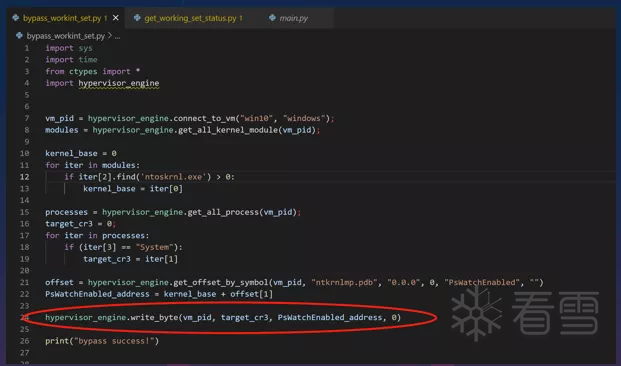Click line number 24 gutter breakpoint area
The width and height of the screenshot is (621, 366).
(x=25, y=318)
